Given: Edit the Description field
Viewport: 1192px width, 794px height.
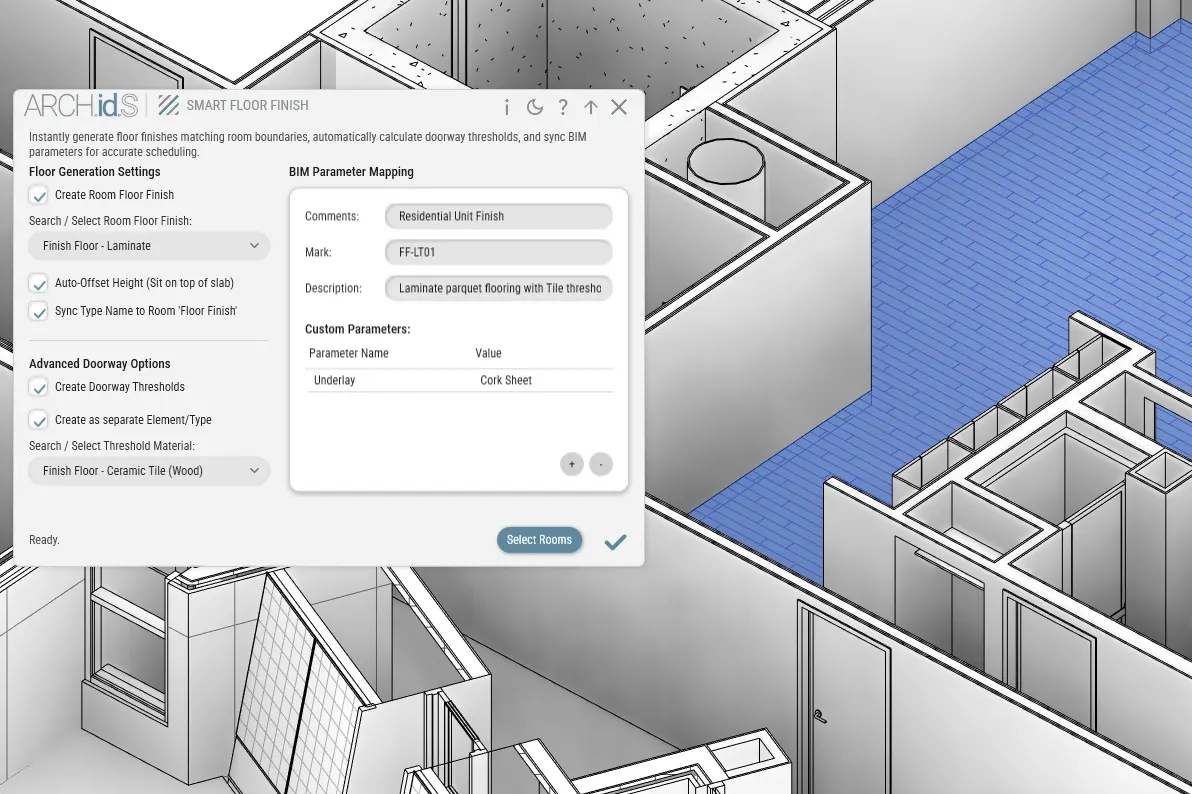Looking at the screenshot, I should point(499,288).
